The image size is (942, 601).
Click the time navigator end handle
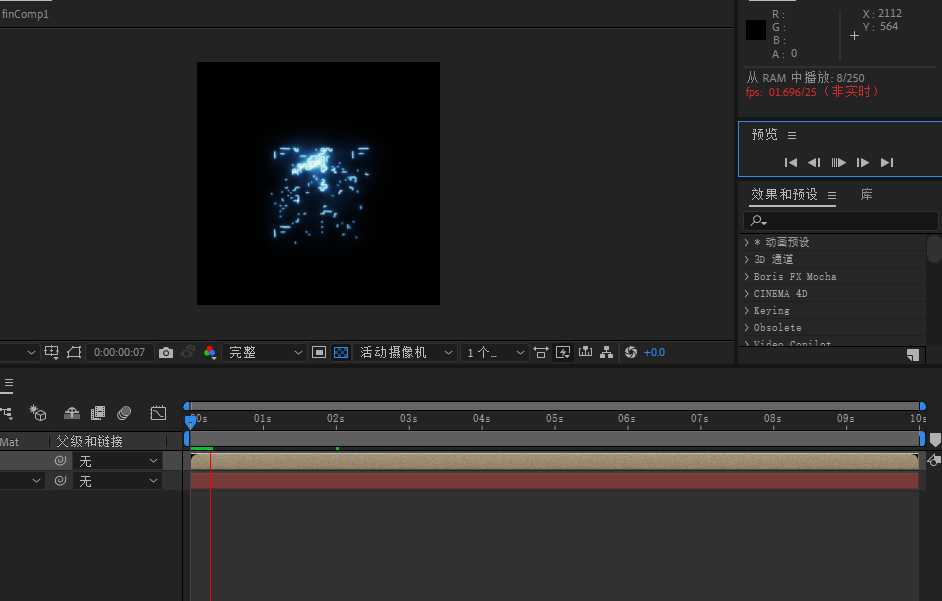click(922, 406)
